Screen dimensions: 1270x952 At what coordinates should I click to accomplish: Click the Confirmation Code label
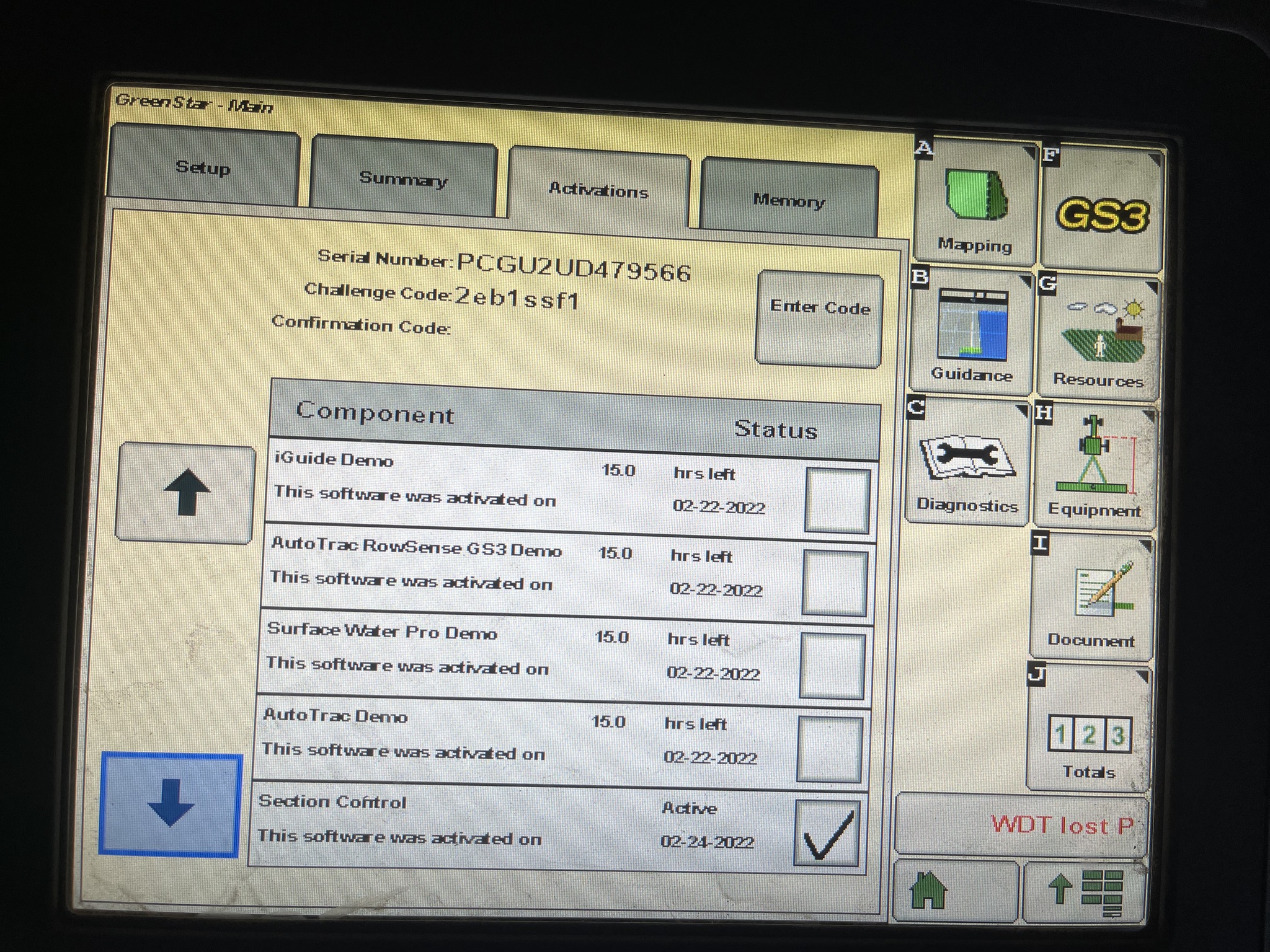coord(361,324)
